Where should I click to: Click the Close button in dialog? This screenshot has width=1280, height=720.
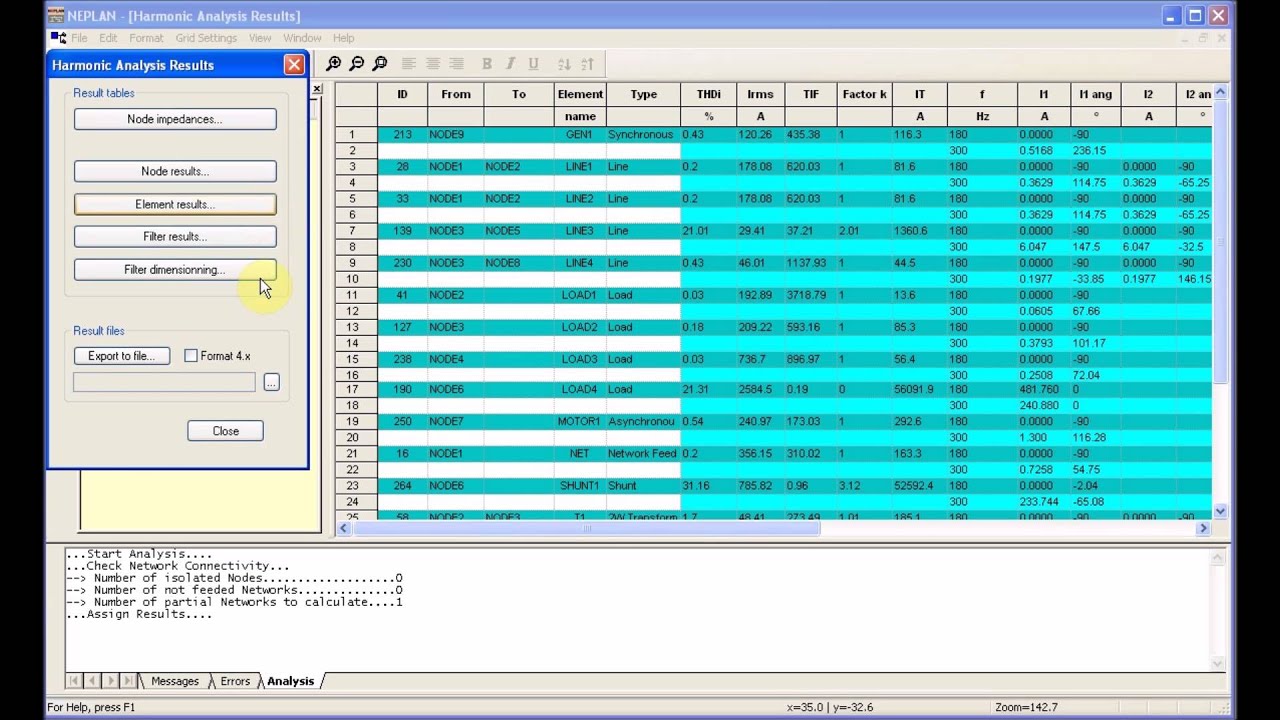[x=225, y=431]
